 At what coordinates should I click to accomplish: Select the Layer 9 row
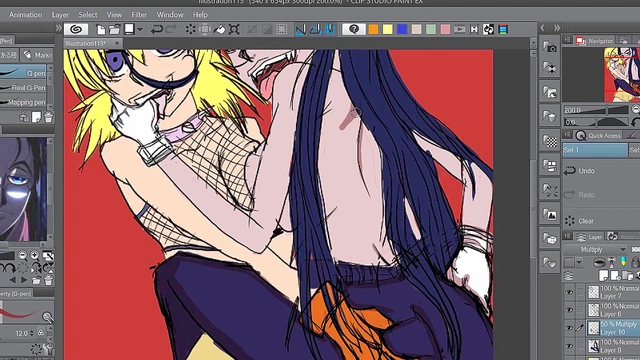(613, 346)
